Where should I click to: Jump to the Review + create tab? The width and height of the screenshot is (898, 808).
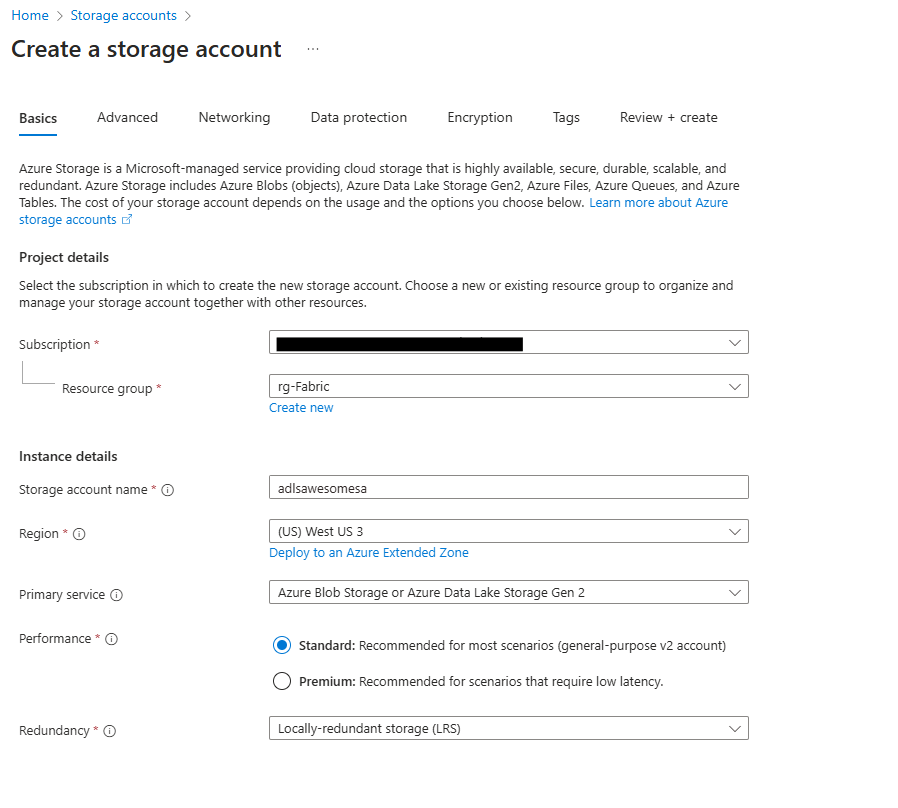pos(668,117)
